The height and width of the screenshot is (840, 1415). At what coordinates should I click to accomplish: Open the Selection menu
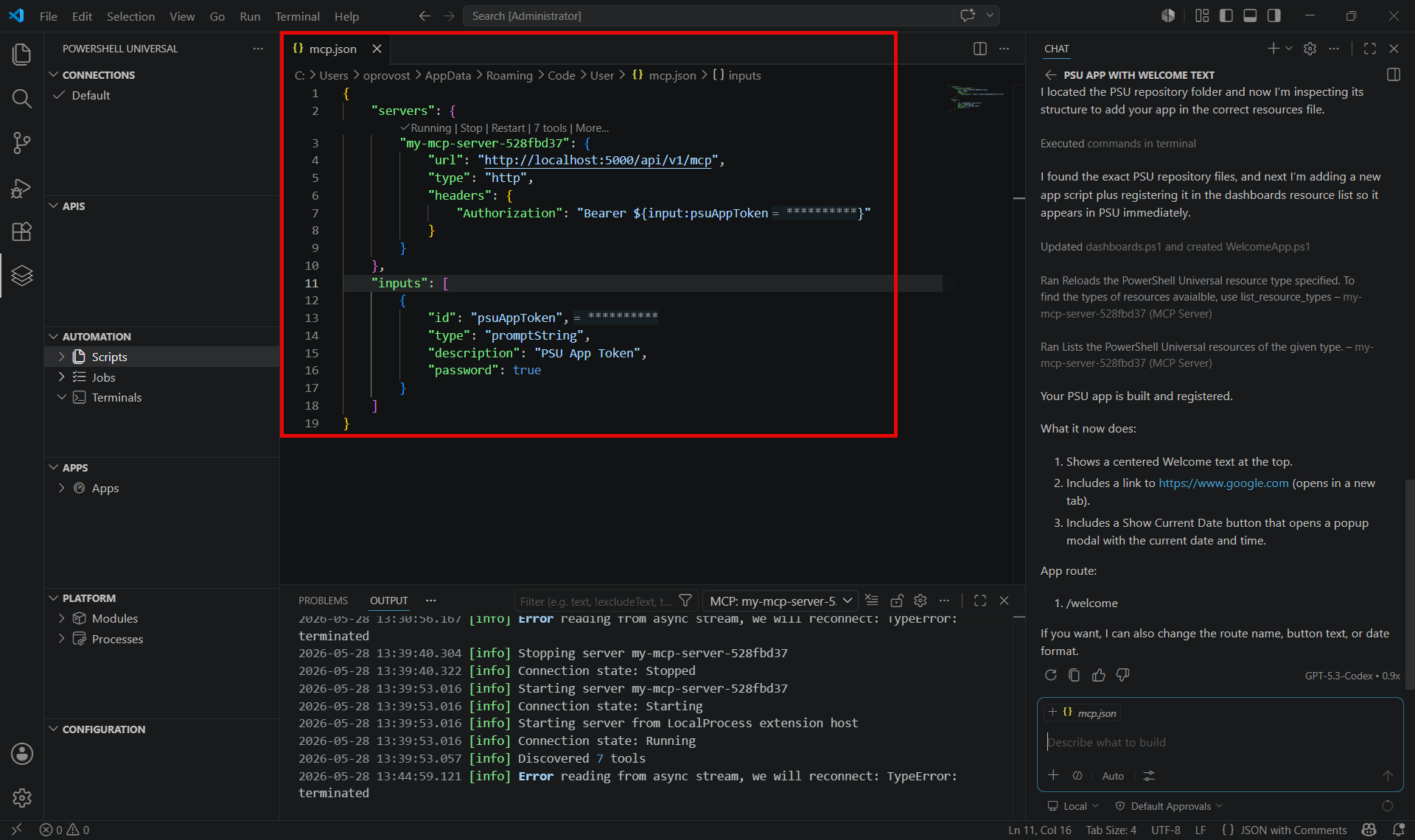coord(130,15)
